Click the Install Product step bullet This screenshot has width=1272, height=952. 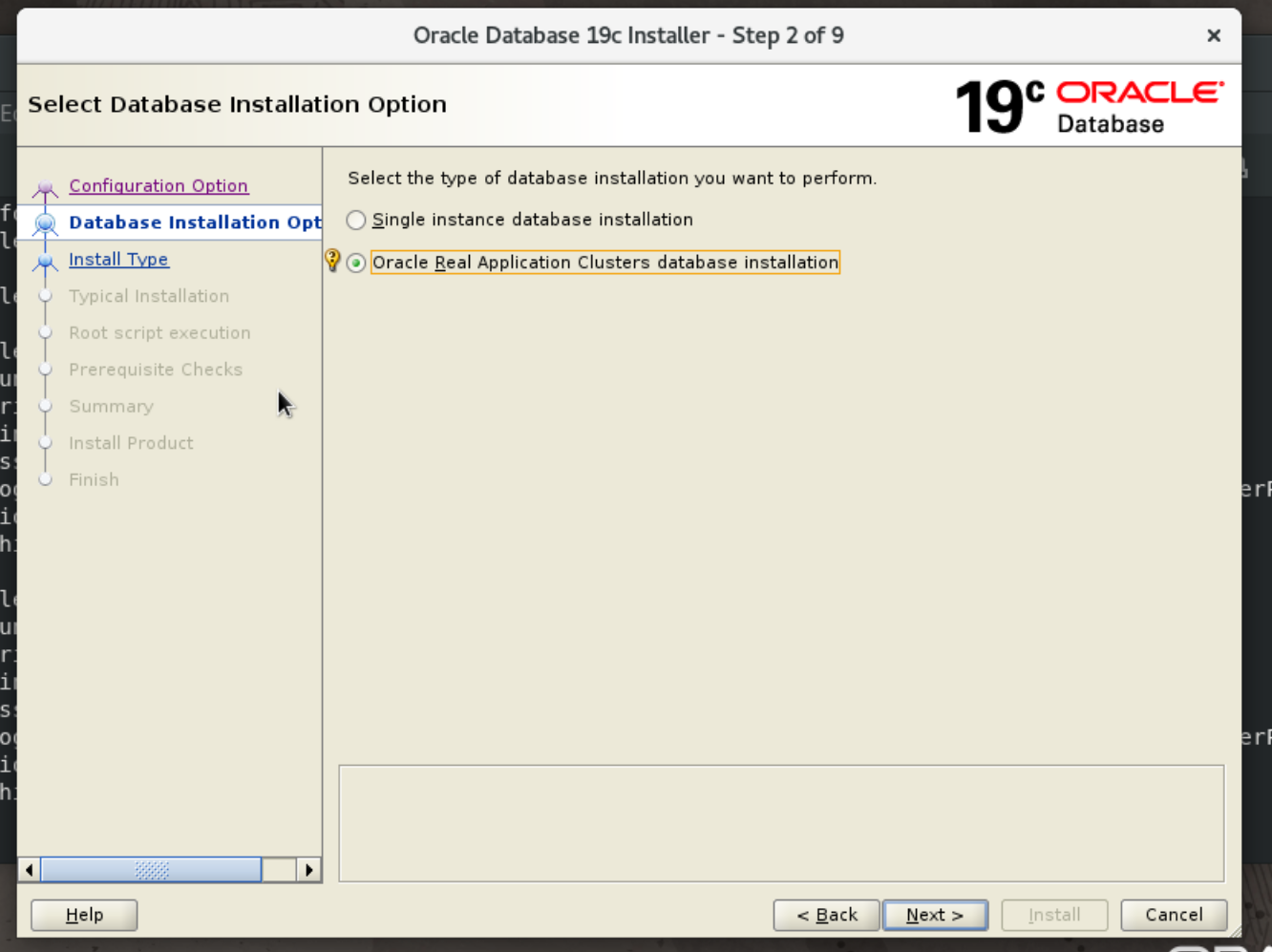click(x=45, y=443)
